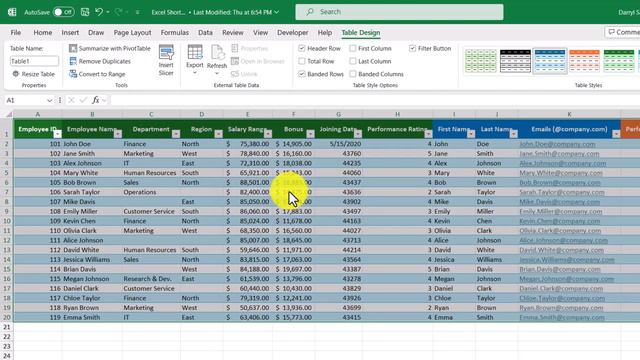Viewport: 640px width, 360px height.
Task: Click the Excel app icon in title bar
Action: point(12,12)
